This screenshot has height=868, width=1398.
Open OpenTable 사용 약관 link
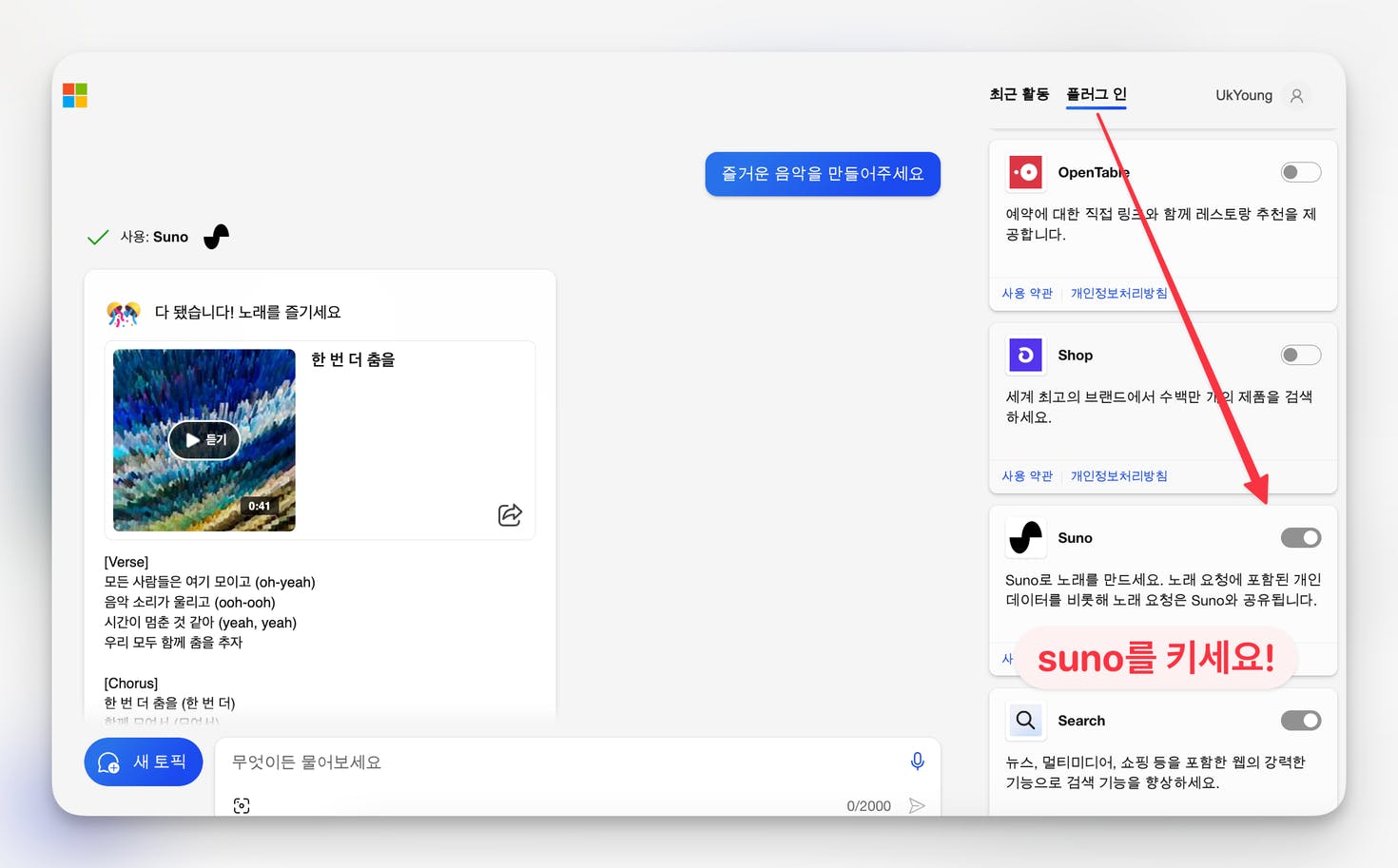coord(1027,293)
